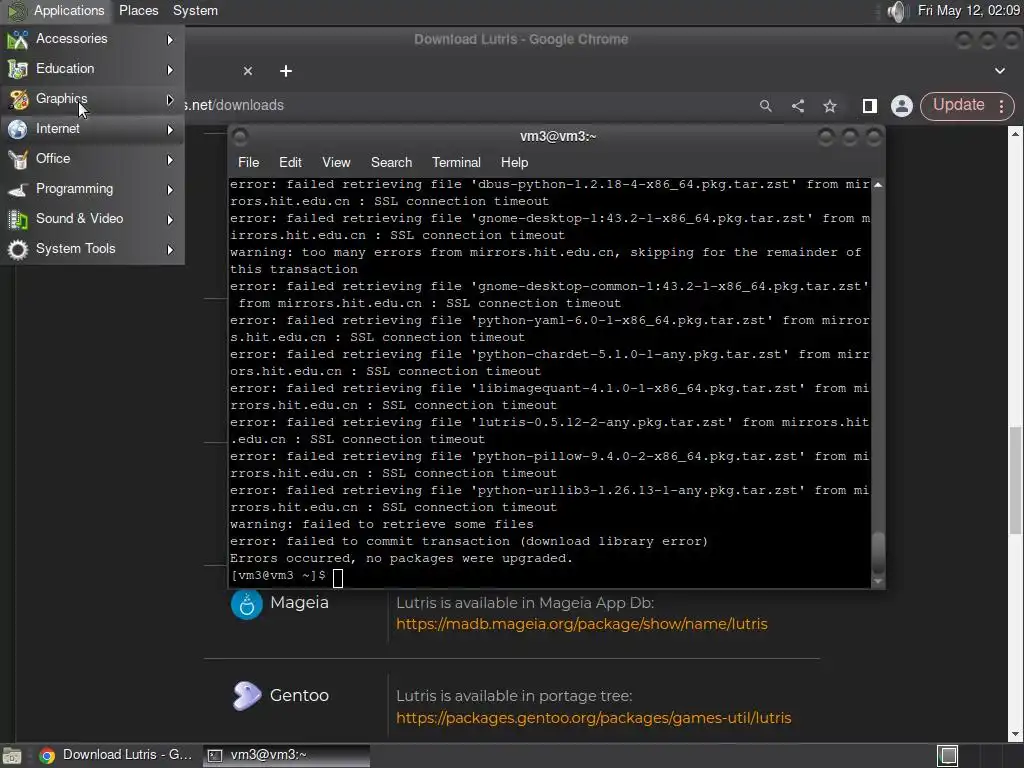Expand System Tools submenu arrow
The width and height of the screenshot is (1024, 768).
(x=170, y=250)
